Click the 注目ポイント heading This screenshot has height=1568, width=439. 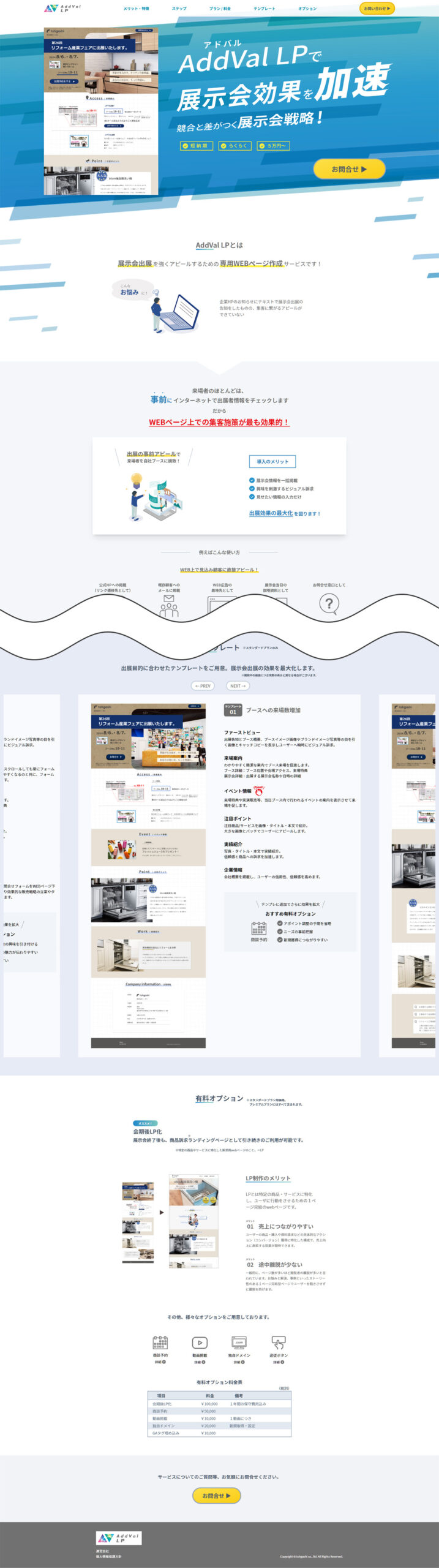coord(238,818)
